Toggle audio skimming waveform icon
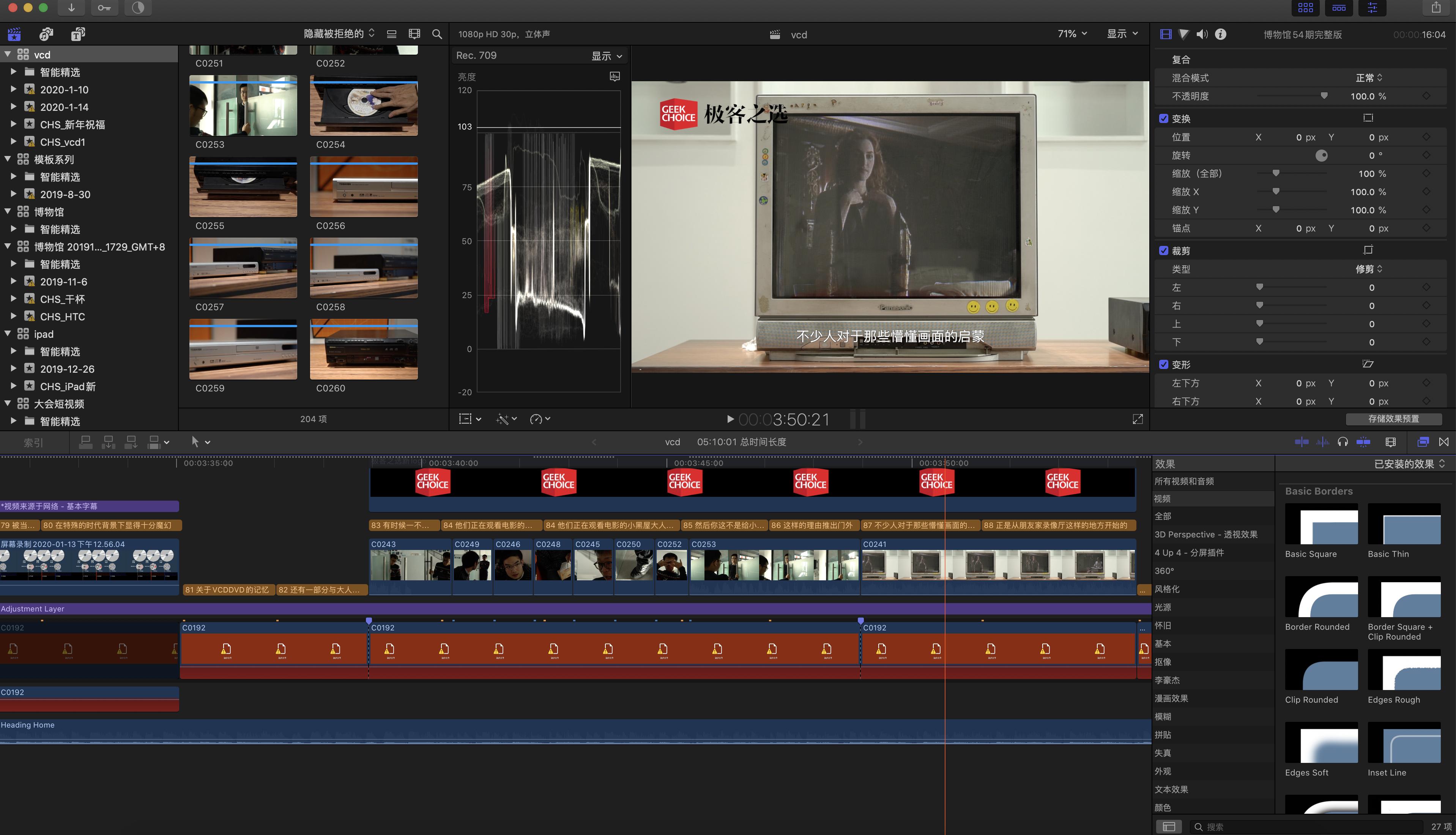Image resolution: width=1456 pixels, height=835 pixels. (1322, 441)
